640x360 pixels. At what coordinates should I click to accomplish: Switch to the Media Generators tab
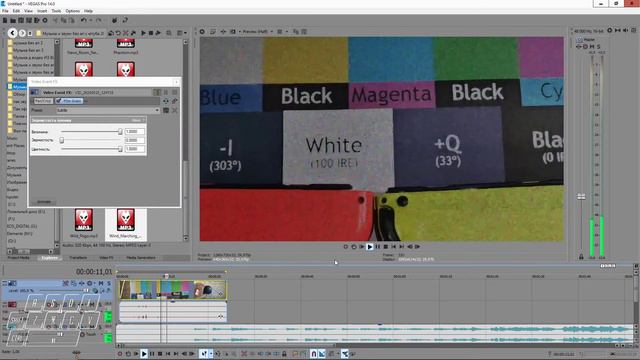click(141, 258)
